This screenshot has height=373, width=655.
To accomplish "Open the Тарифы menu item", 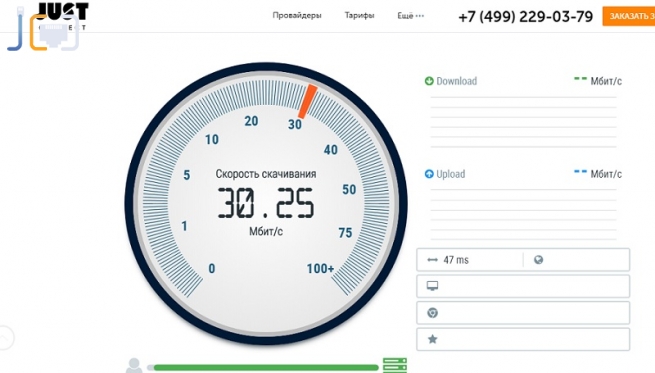I will click(359, 15).
